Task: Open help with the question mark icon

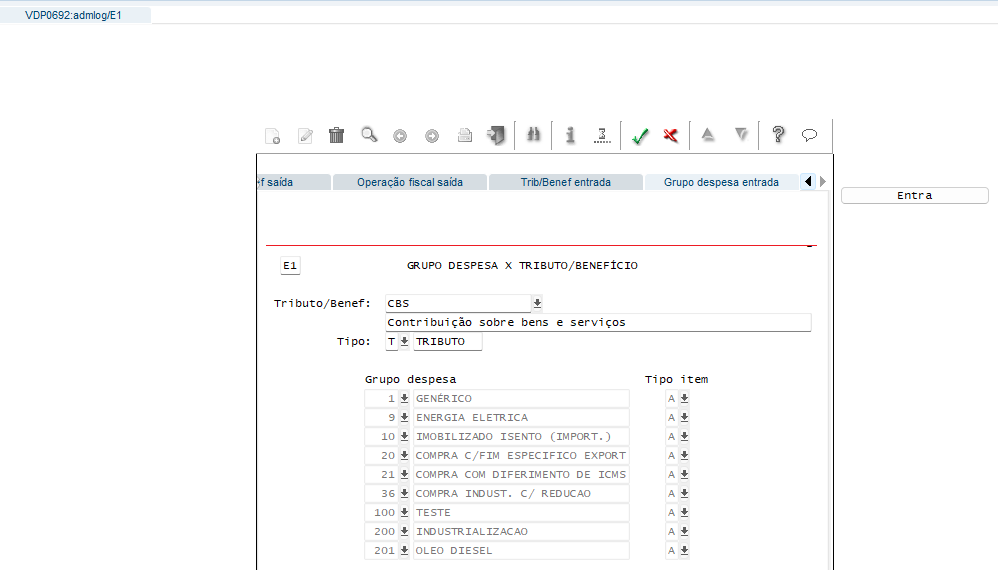Action: point(778,134)
